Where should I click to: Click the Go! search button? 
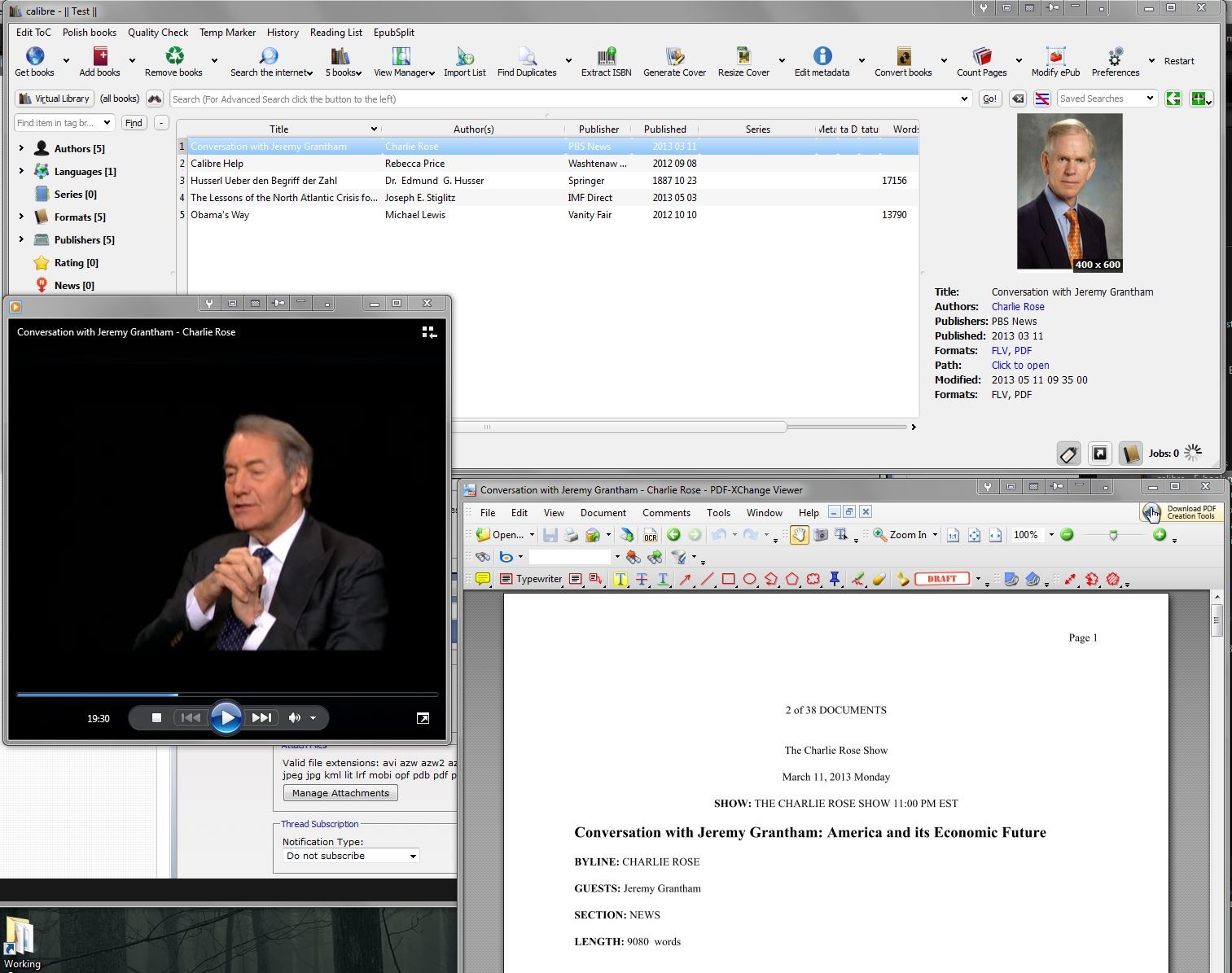click(x=989, y=99)
